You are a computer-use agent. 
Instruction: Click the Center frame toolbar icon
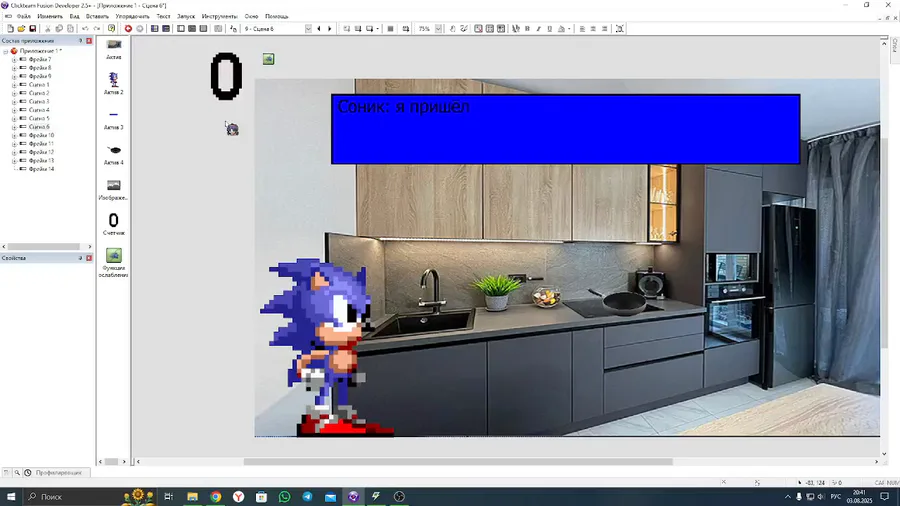(x=620, y=29)
